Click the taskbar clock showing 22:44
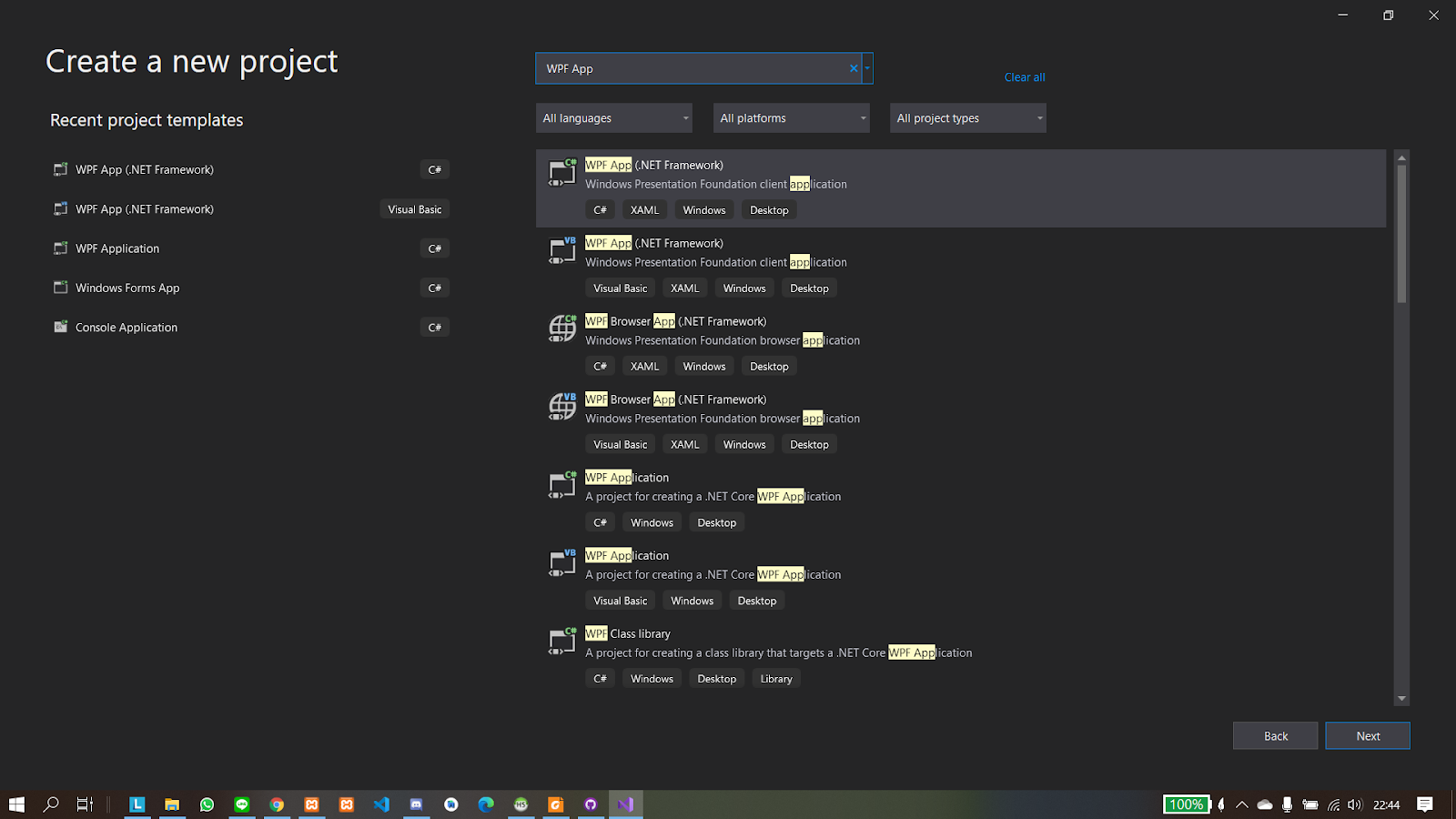Image resolution: width=1456 pixels, height=819 pixels. (x=1386, y=804)
